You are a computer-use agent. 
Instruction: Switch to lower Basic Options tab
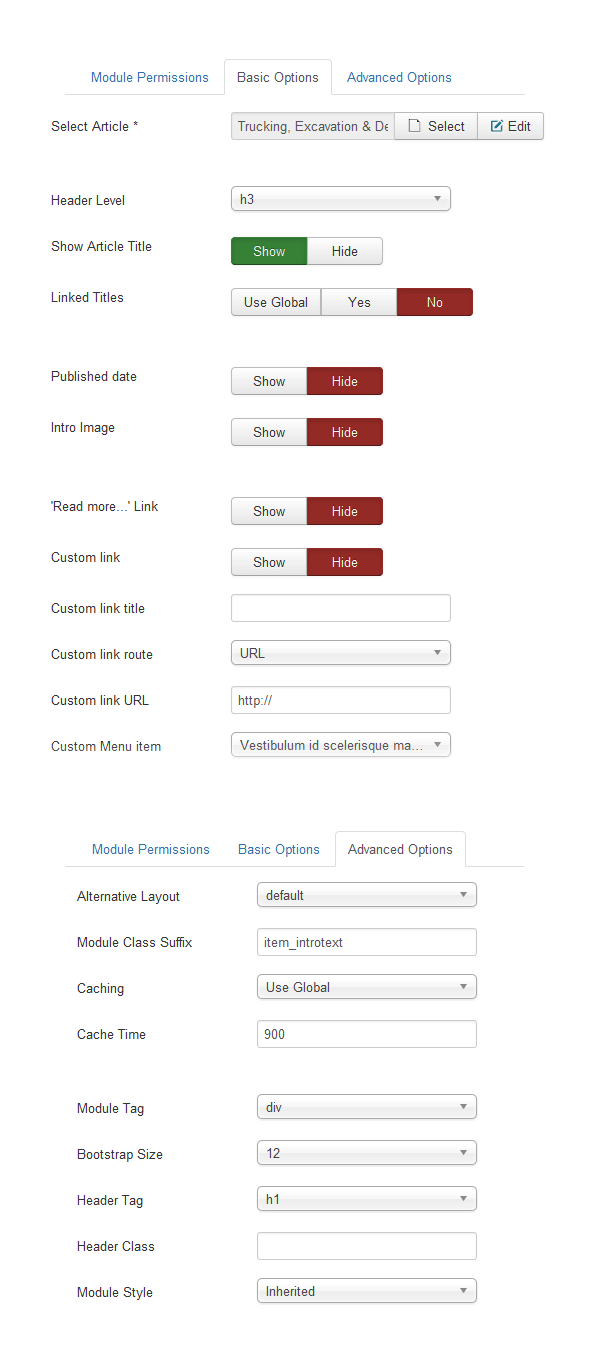coord(279,849)
